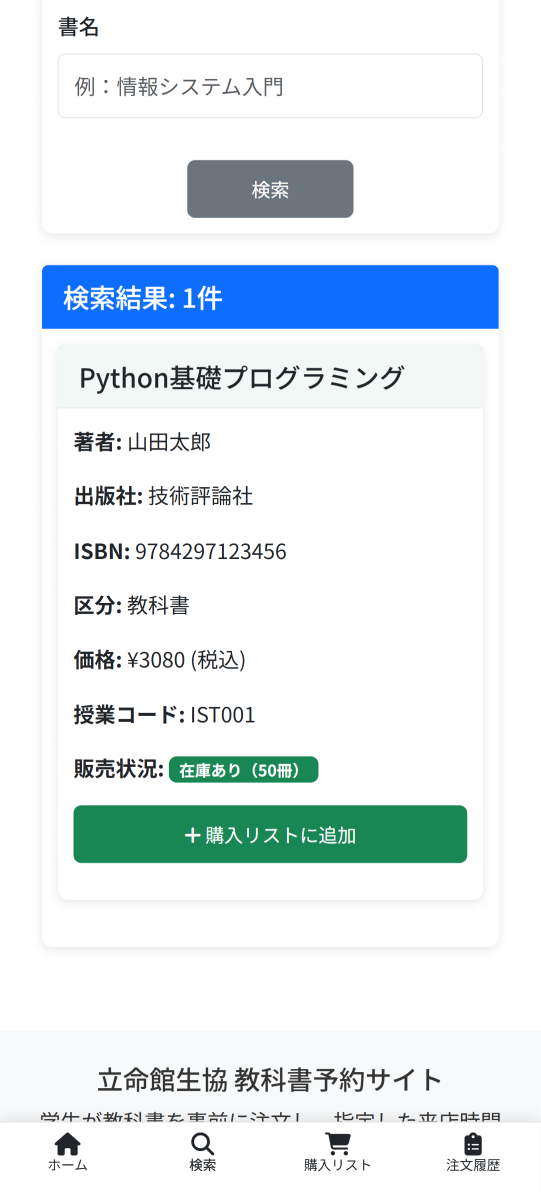
Task: Click the price ¥3080 (税込) text
Action: (x=186, y=660)
